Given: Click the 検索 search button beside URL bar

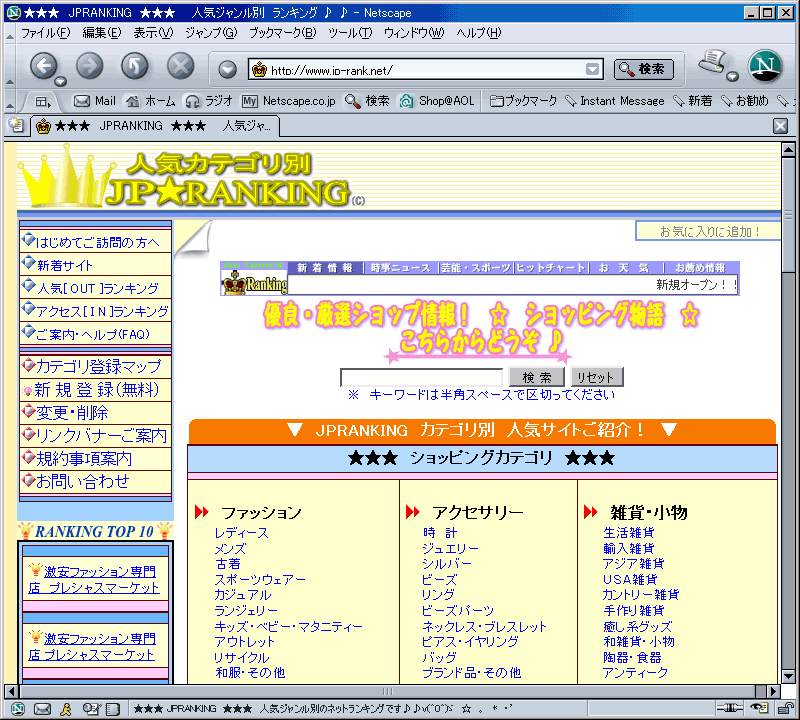Looking at the screenshot, I should [x=643, y=69].
